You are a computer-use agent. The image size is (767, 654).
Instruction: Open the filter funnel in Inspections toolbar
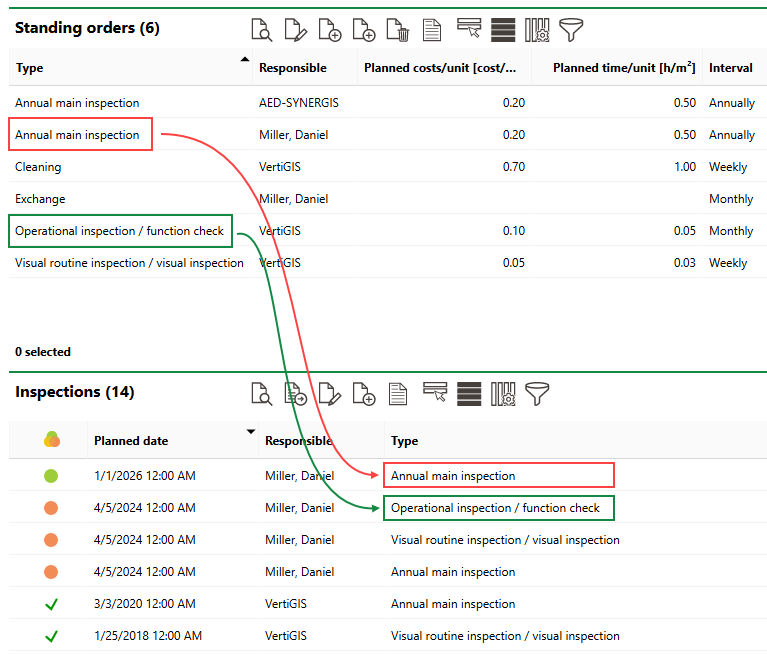(x=538, y=394)
